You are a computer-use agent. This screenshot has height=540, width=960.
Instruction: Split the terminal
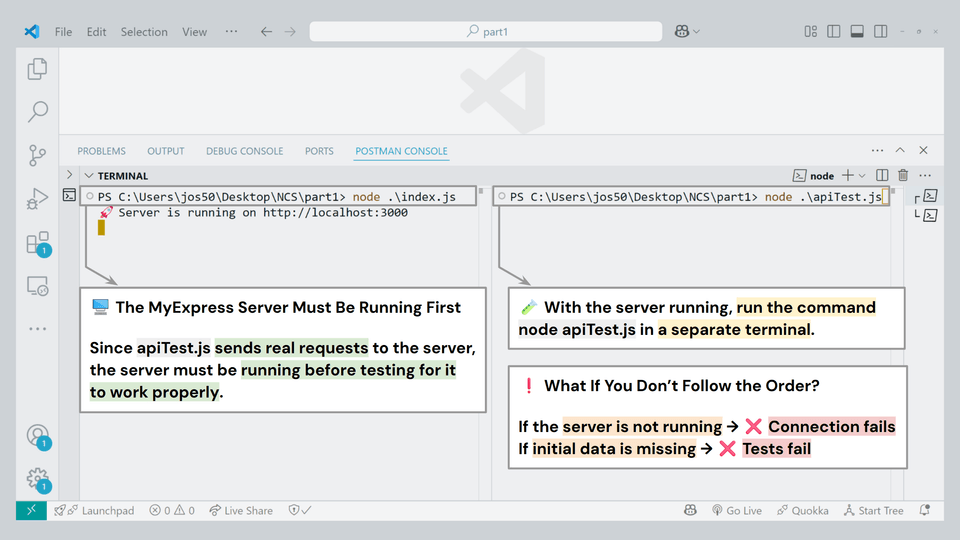pyautogui.click(x=882, y=176)
